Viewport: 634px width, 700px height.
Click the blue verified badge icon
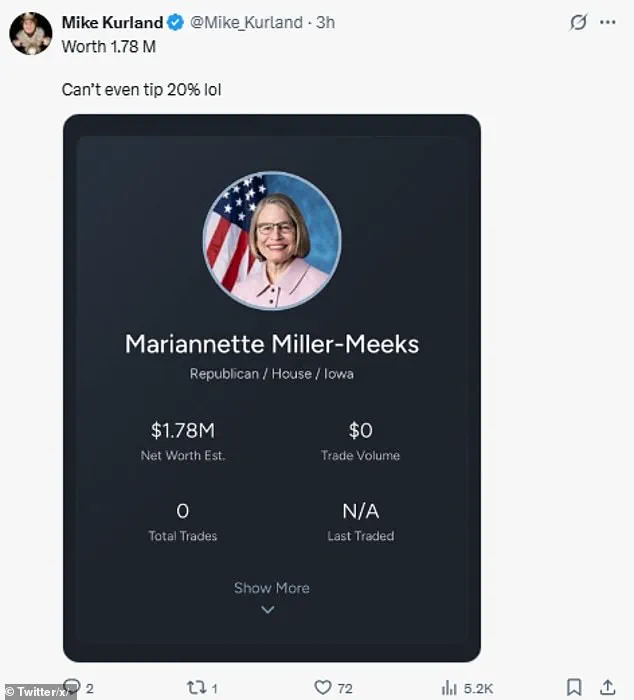(175, 22)
